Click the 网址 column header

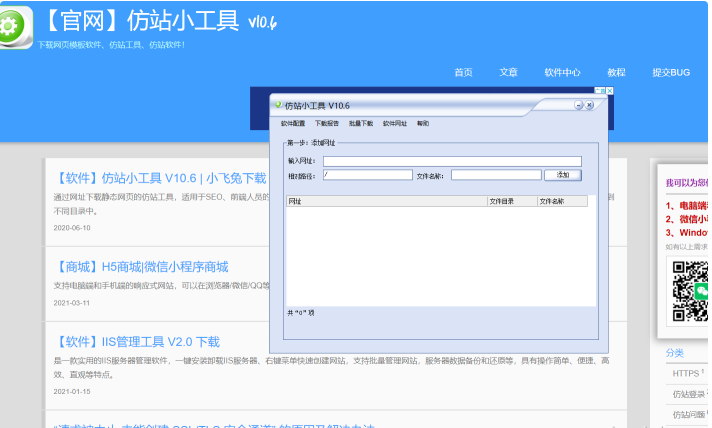pyautogui.click(x=387, y=201)
